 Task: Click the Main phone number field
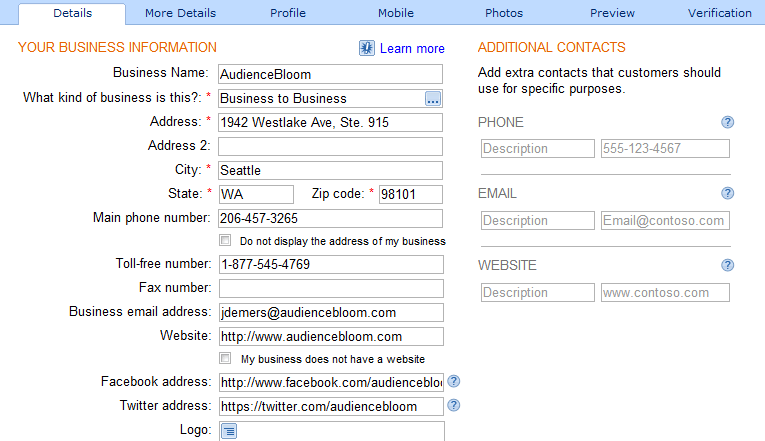(330, 218)
